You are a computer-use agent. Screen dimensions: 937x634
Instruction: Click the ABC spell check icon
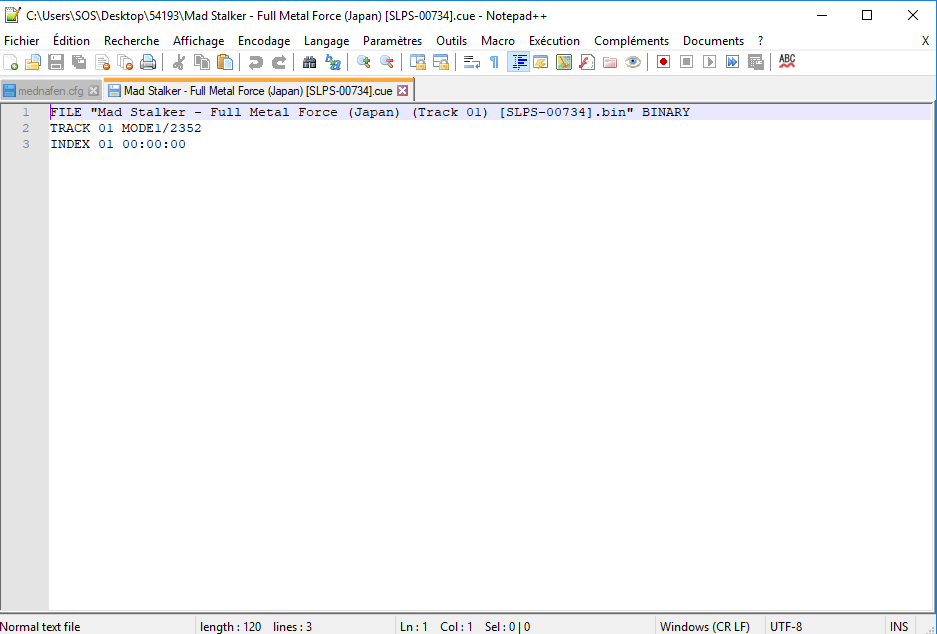coord(786,62)
